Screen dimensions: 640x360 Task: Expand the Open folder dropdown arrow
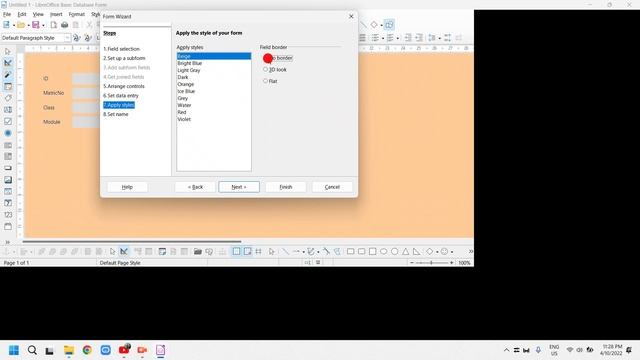pos(28,25)
